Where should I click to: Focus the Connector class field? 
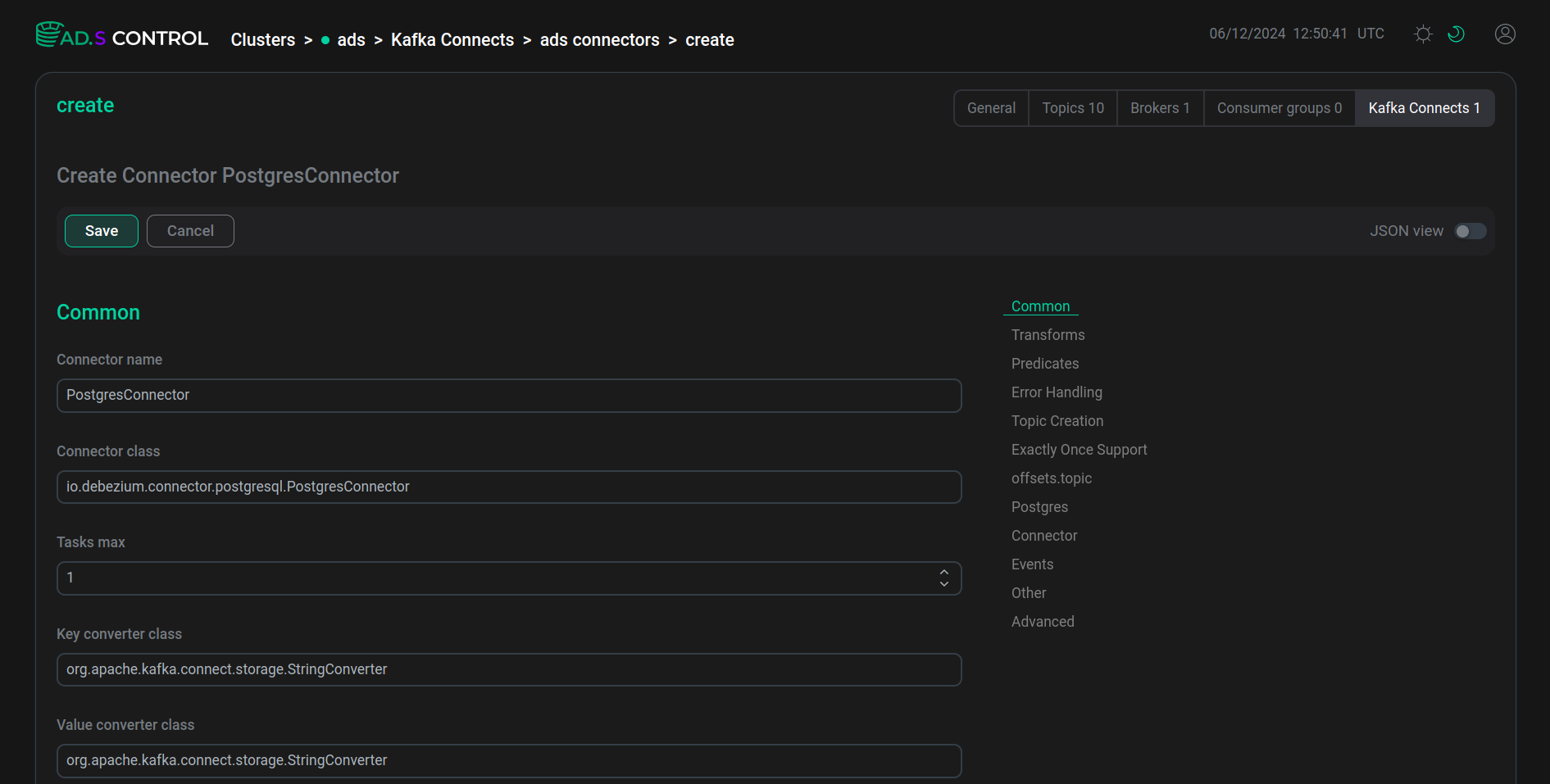[509, 487]
